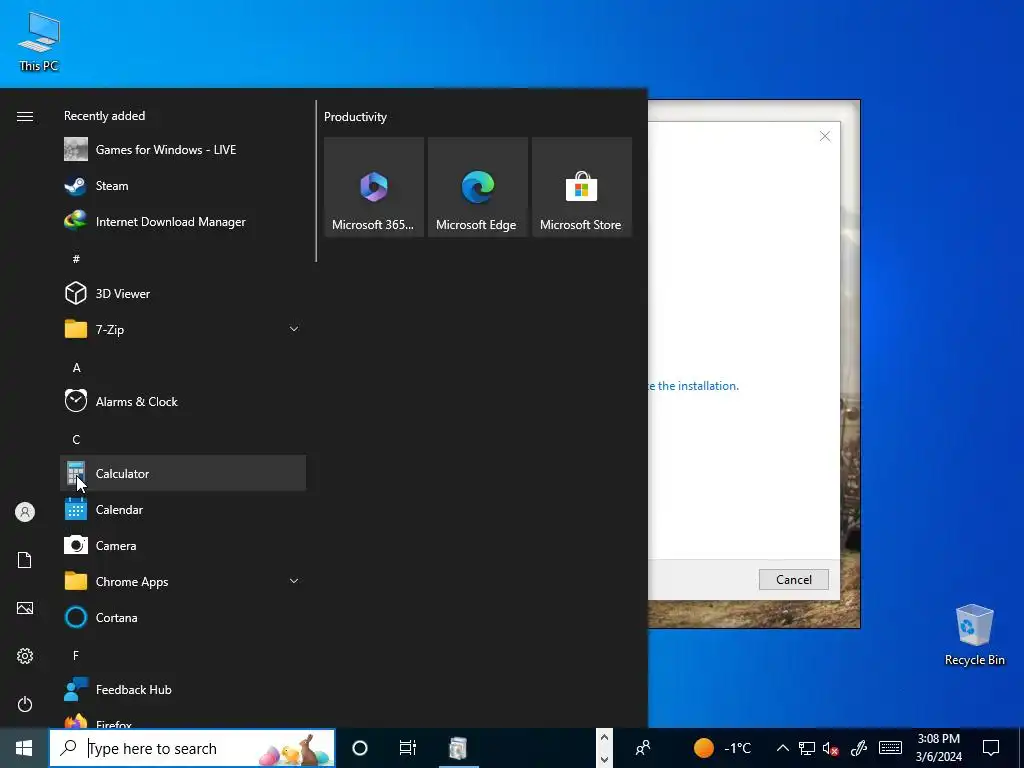Select the installer icon on taskbar
Viewport: 1024px width, 768px height.
(458, 748)
